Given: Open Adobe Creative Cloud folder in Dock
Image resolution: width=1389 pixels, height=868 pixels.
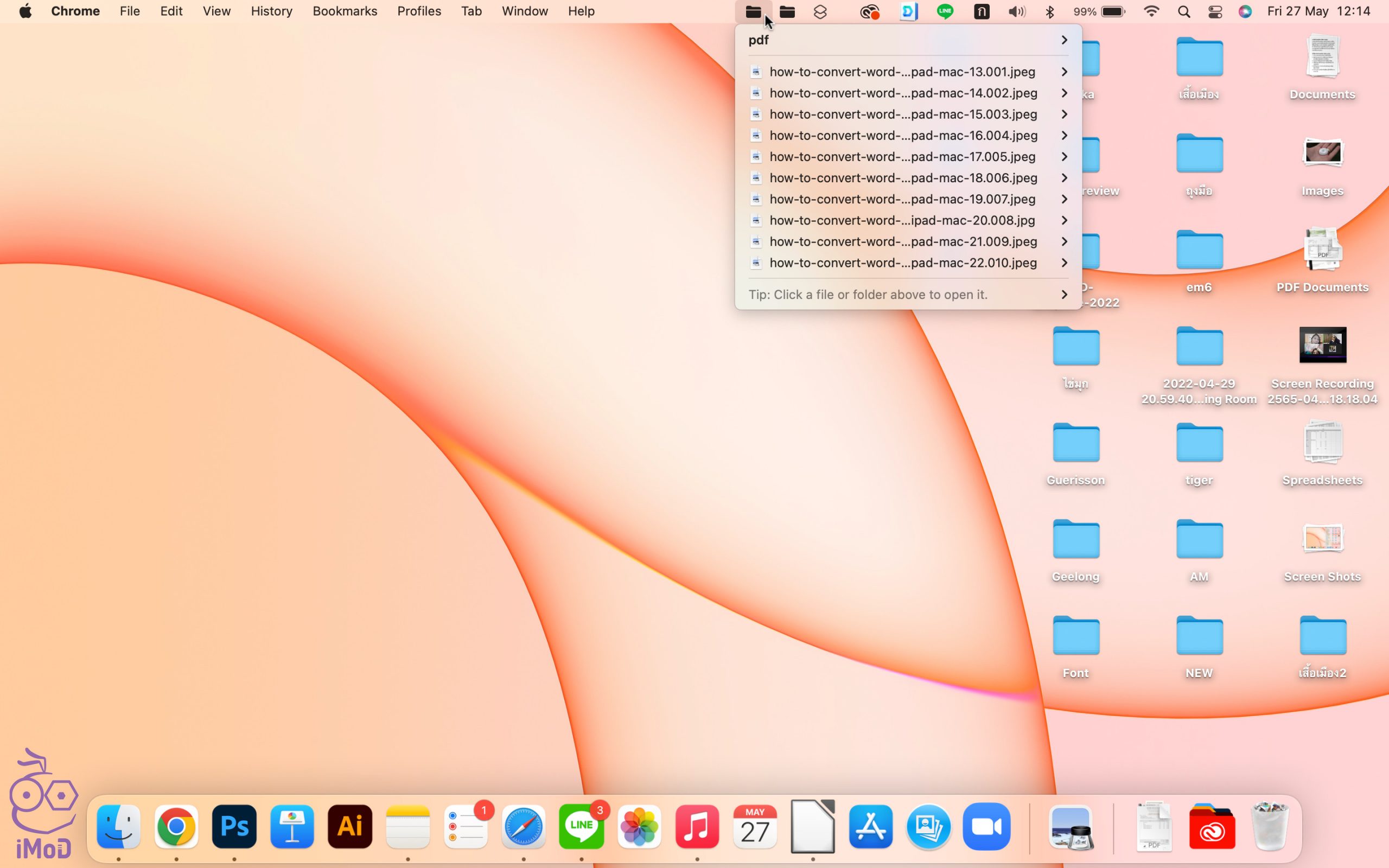Looking at the screenshot, I should pos(1212,827).
